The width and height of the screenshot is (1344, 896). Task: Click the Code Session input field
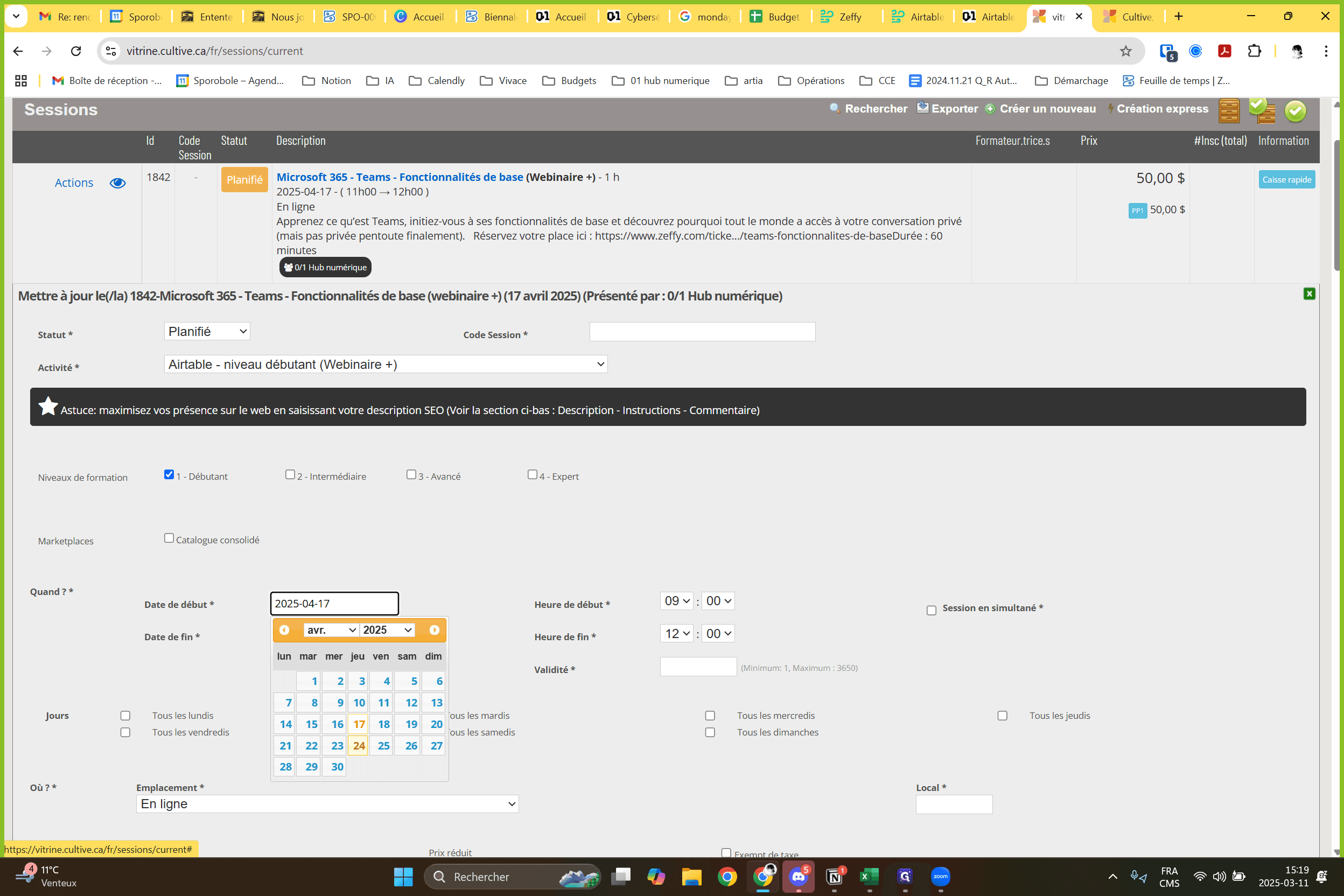(x=702, y=332)
